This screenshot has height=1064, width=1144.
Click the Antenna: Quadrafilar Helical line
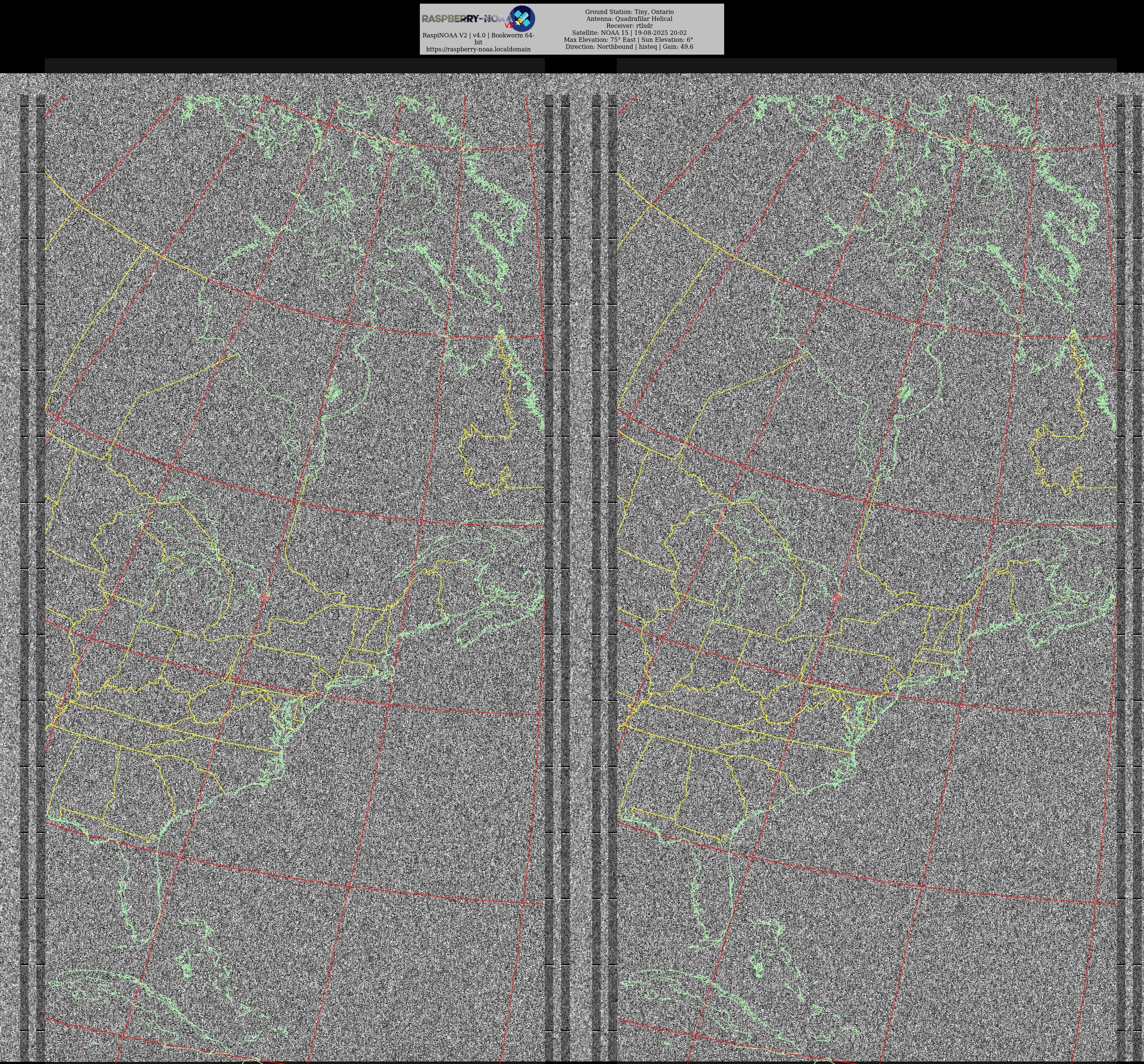coord(629,19)
